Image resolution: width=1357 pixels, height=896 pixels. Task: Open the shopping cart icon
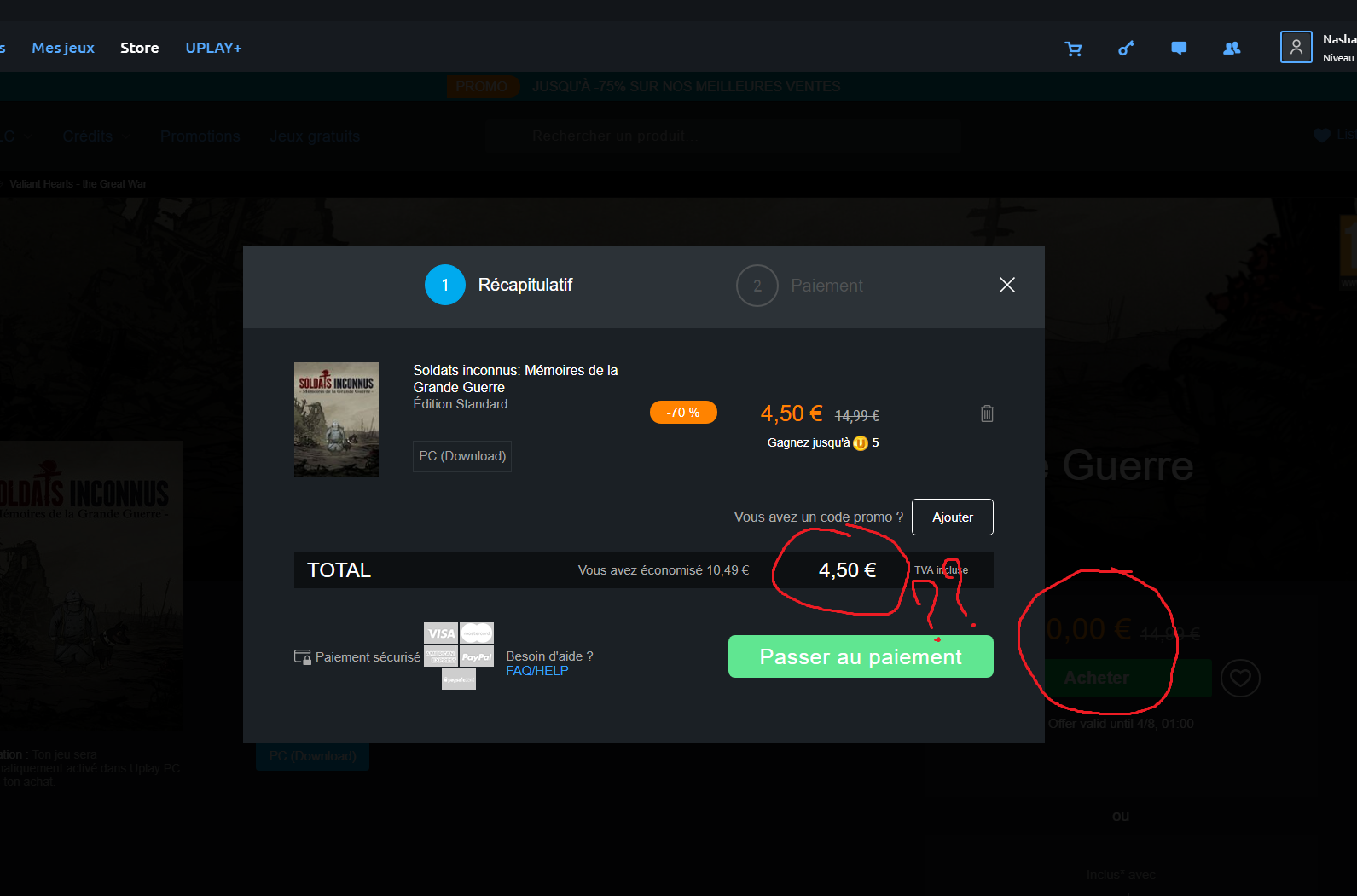coord(1073,49)
